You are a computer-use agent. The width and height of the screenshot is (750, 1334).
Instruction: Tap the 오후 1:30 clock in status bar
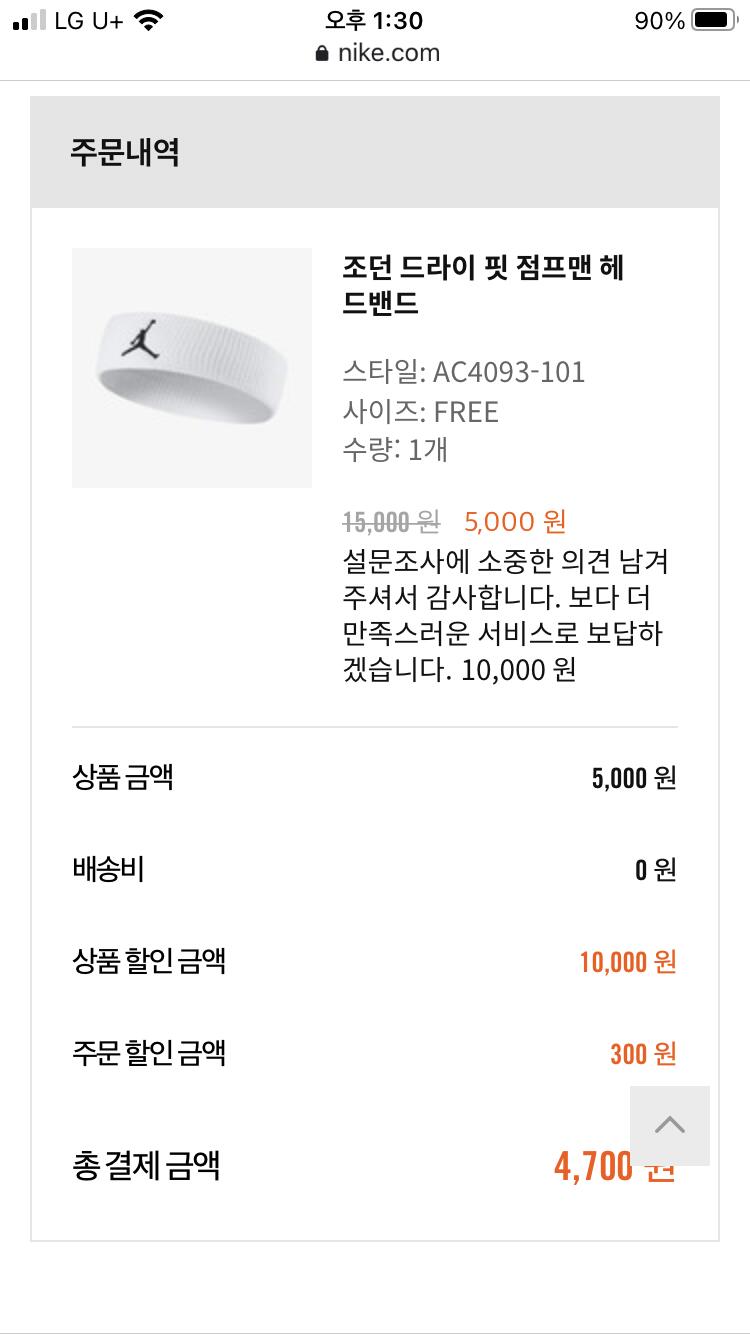click(x=374, y=20)
